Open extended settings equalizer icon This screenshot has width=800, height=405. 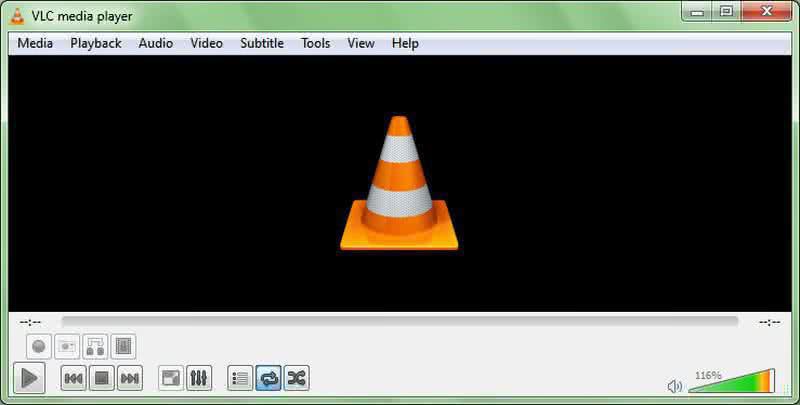click(x=199, y=378)
